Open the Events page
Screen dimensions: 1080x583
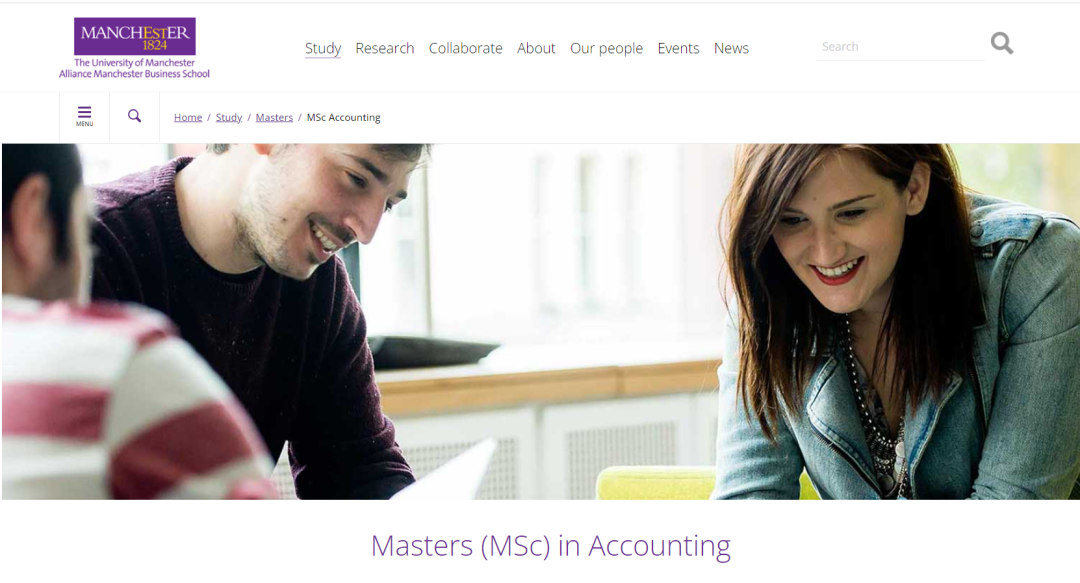678,48
